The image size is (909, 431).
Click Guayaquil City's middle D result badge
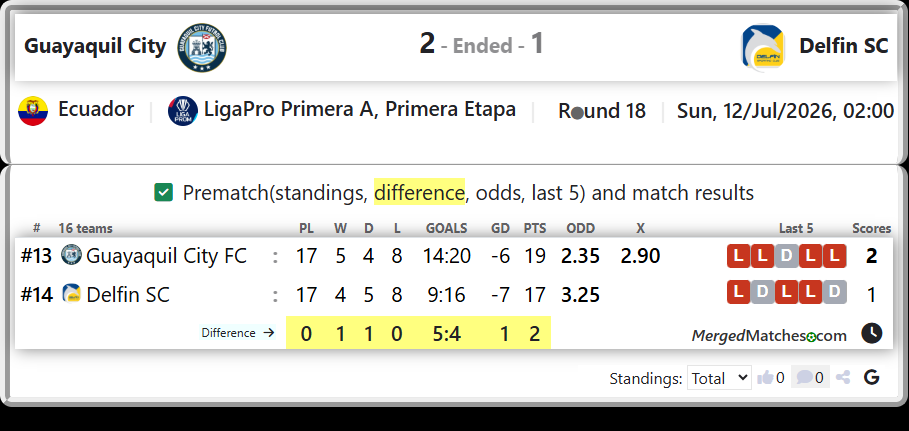click(786, 256)
